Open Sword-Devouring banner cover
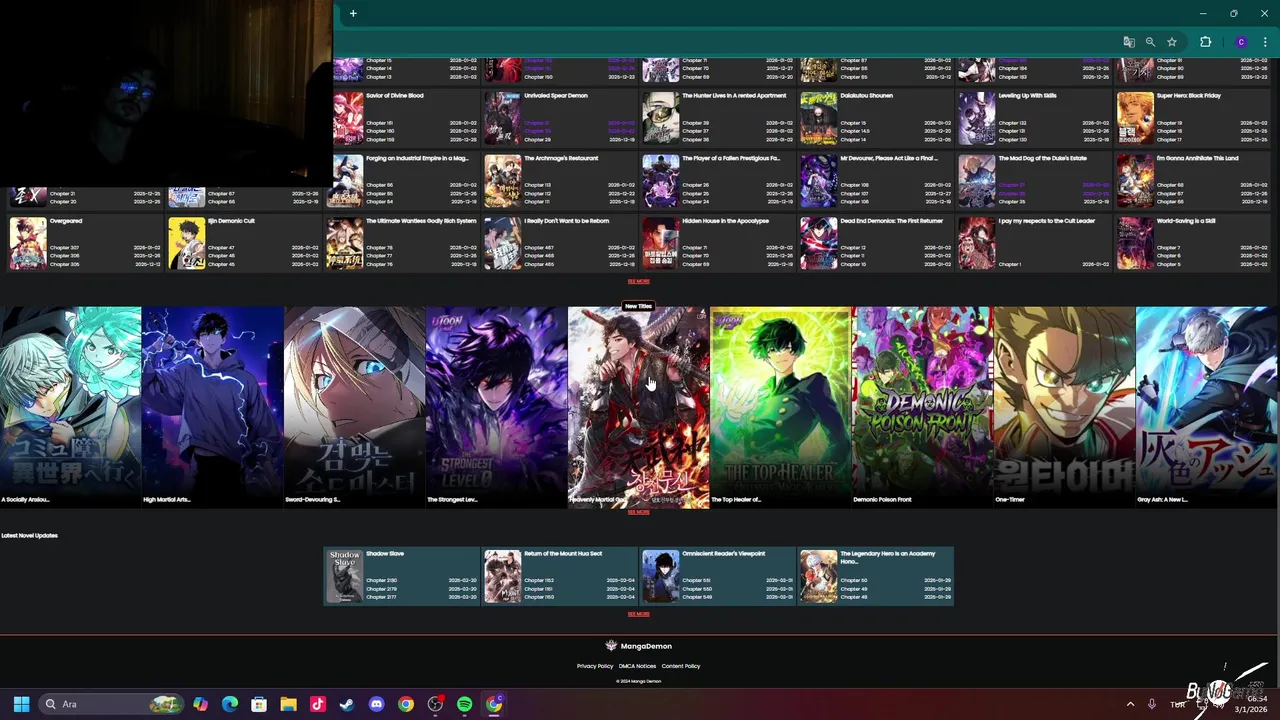 (354, 407)
